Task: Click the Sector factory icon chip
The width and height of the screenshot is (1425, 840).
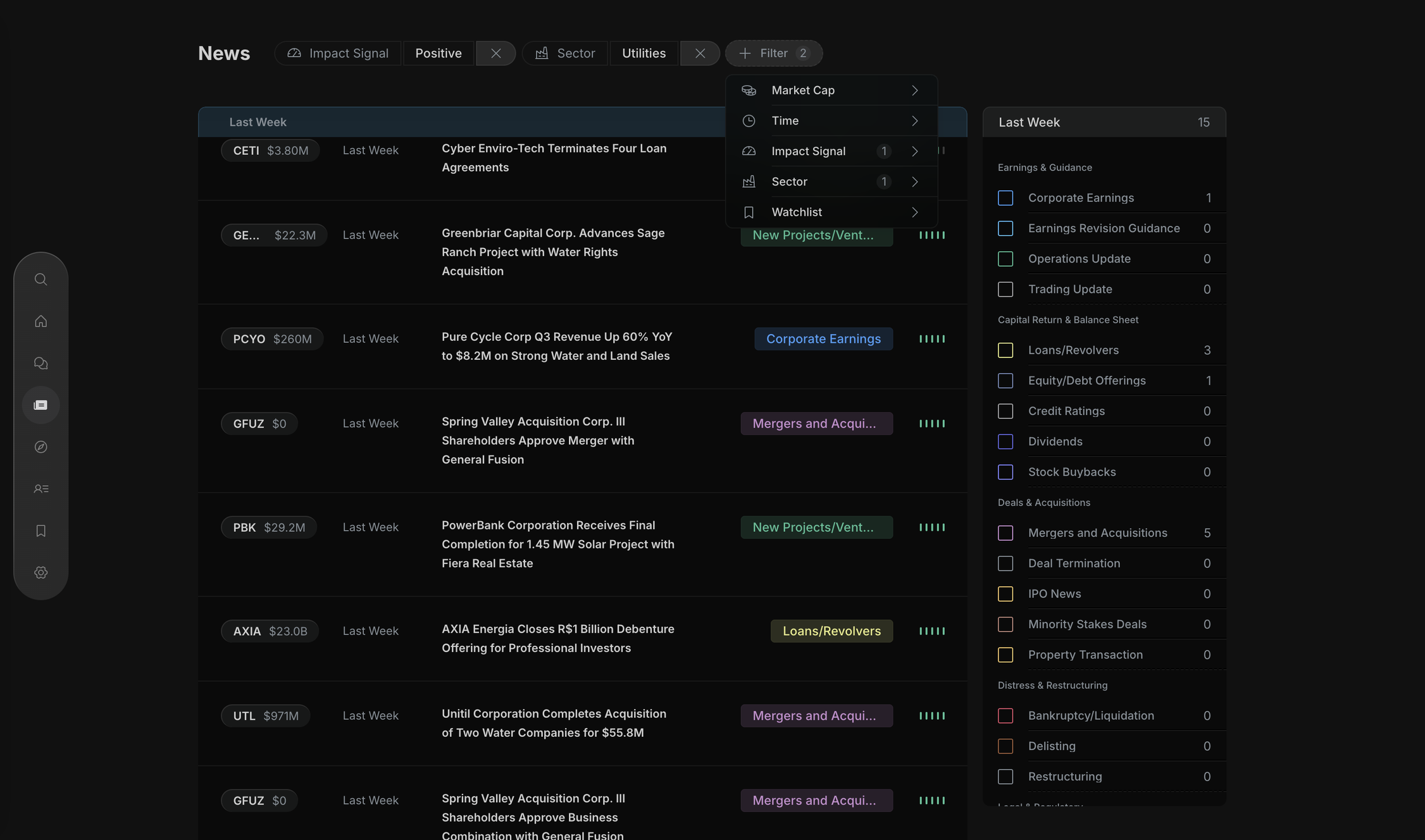Action: point(542,53)
